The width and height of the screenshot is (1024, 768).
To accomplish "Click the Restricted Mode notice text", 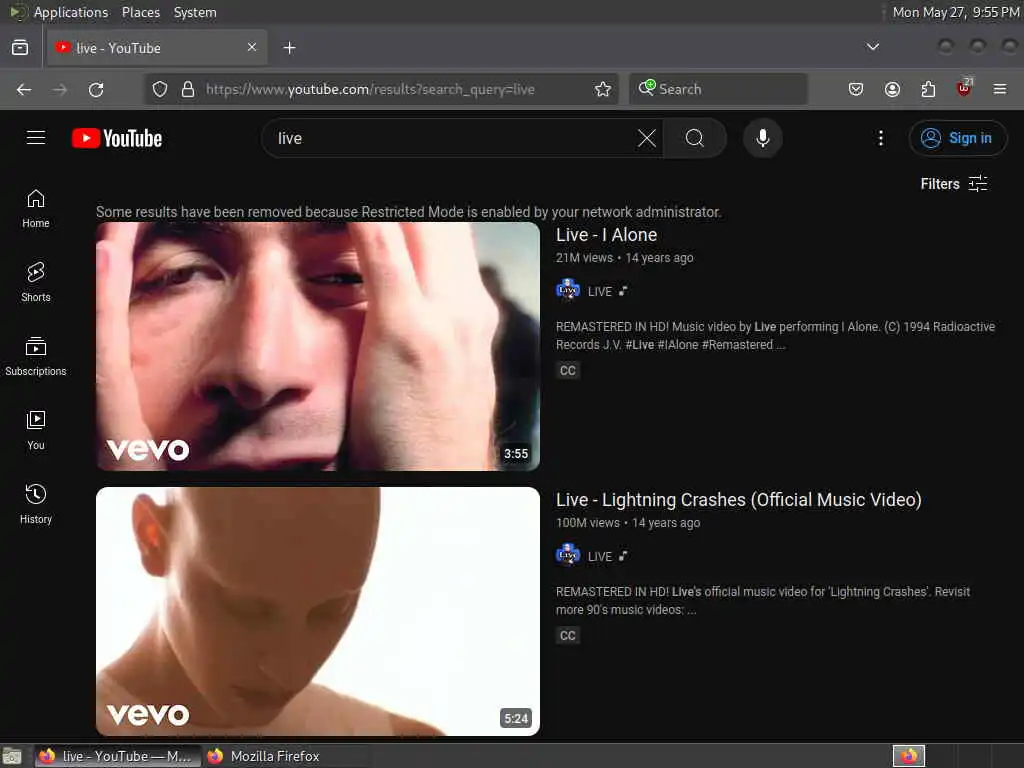I will pyautogui.click(x=409, y=212).
